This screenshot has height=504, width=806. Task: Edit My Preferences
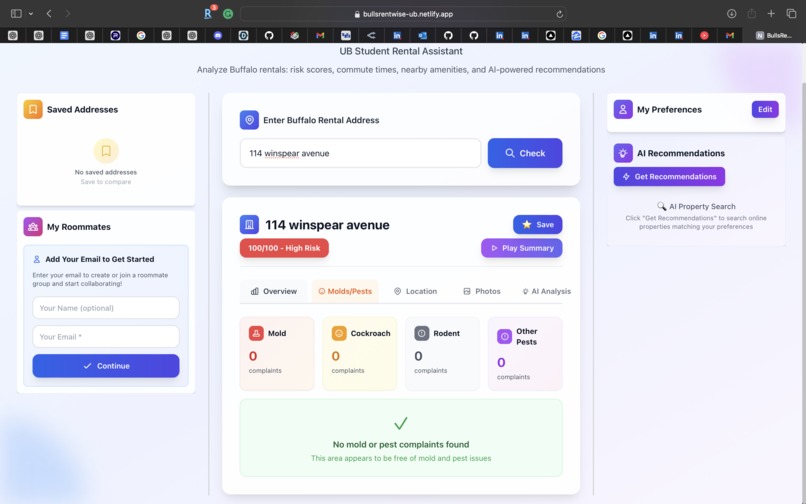coord(765,109)
